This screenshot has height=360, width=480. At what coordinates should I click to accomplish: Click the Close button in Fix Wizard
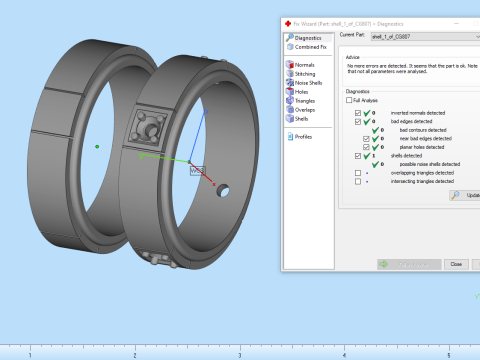click(x=456, y=264)
